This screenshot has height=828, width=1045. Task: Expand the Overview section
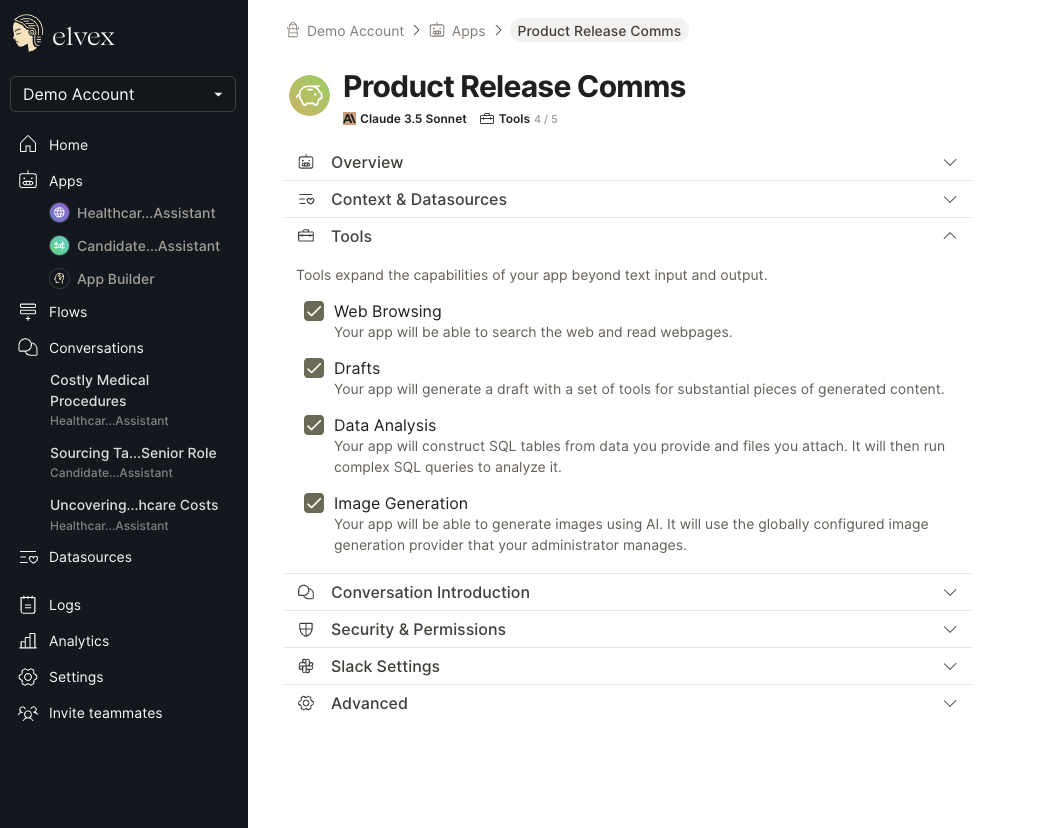[x=950, y=162]
